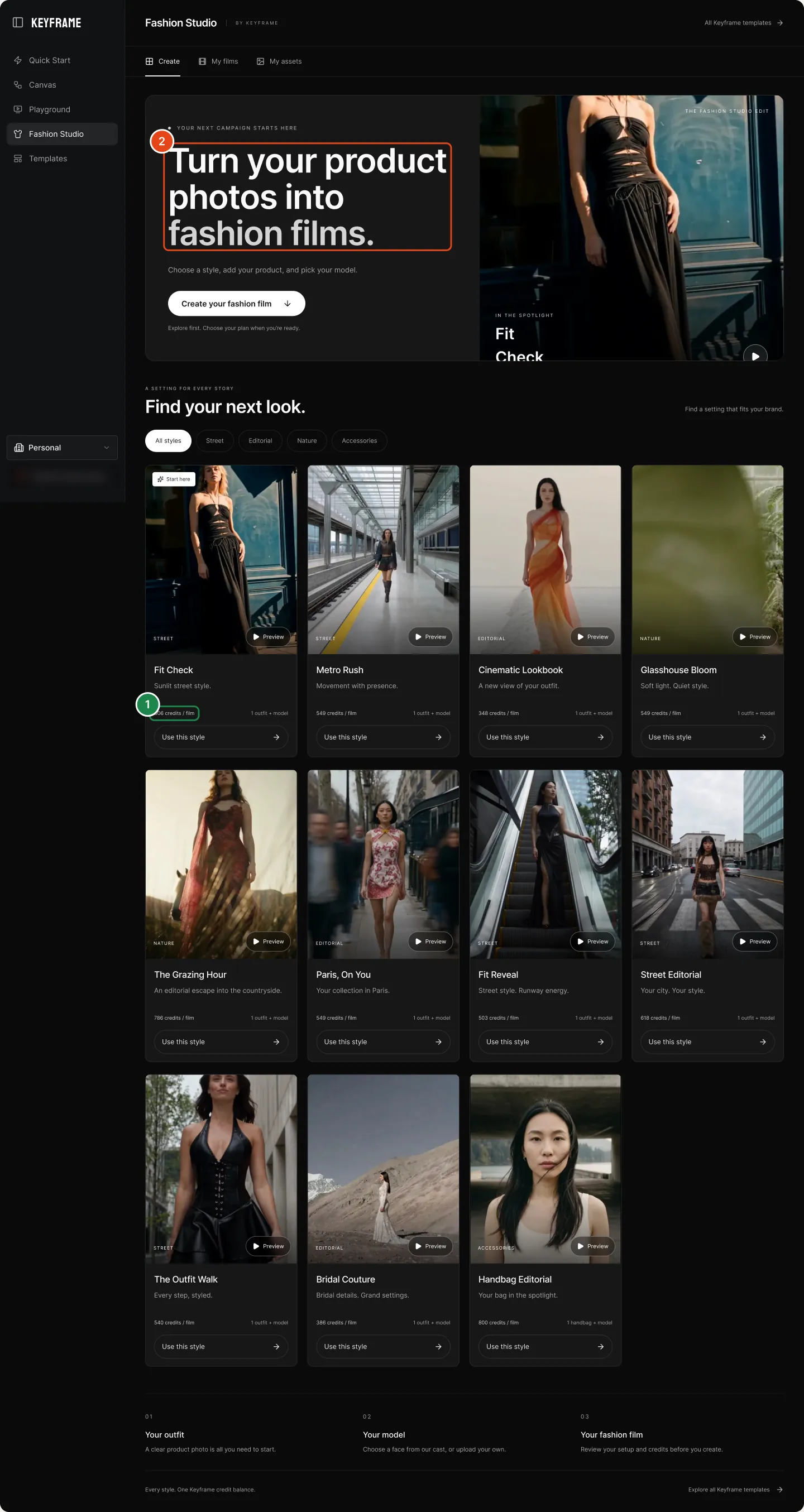Use this style for Handbag Editorial
Image resolution: width=804 pixels, height=1512 pixels.
(545, 1346)
